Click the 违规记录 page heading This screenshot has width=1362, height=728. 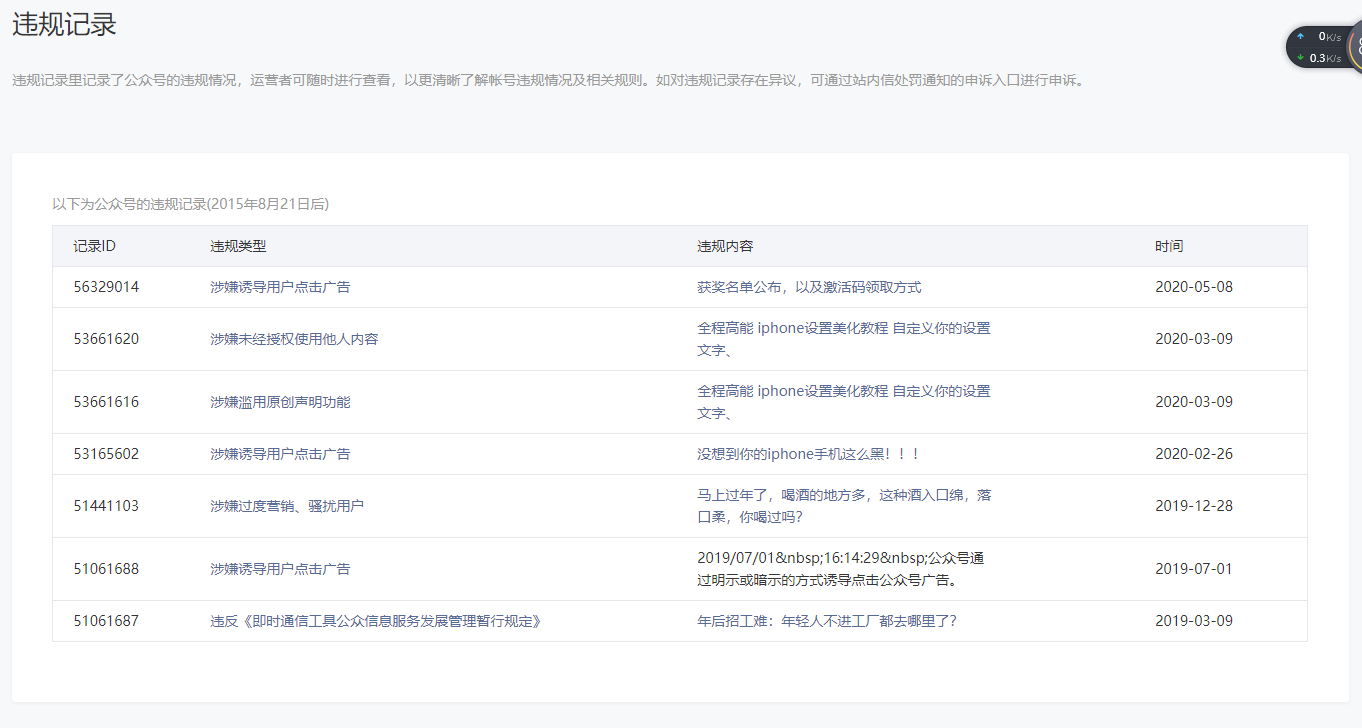65,25
